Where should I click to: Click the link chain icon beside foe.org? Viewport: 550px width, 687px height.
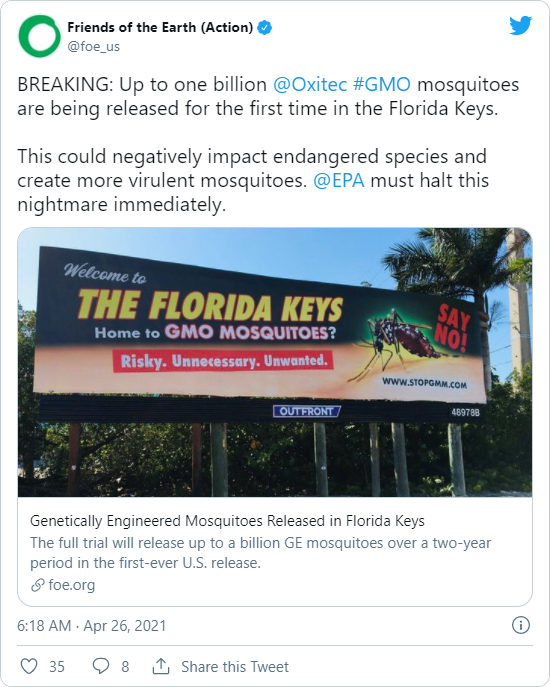[x=38, y=585]
